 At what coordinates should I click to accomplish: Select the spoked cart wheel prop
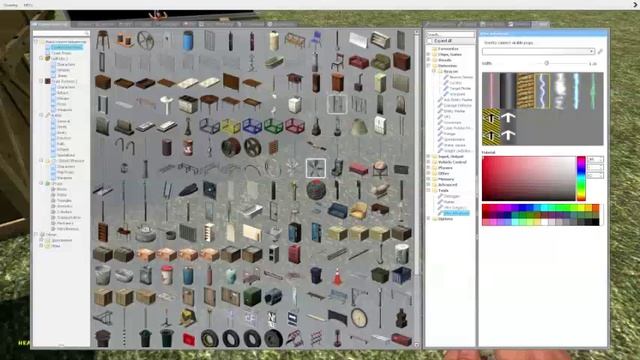click(145, 40)
